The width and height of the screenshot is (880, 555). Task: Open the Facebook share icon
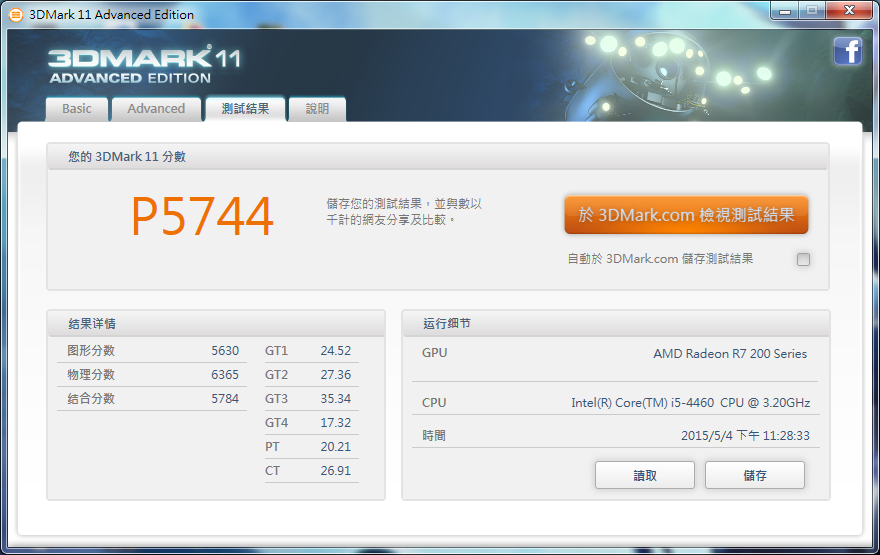click(847, 51)
